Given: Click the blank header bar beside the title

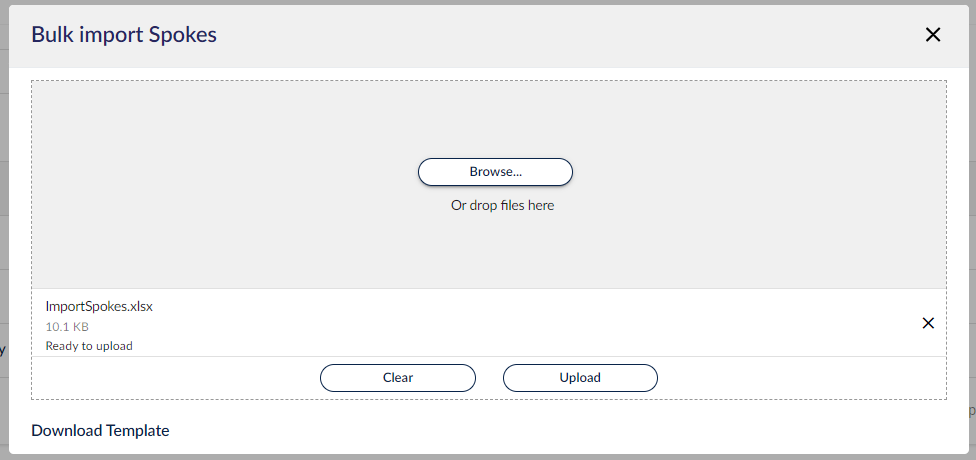Looking at the screenshot, I should pos(560,35).
